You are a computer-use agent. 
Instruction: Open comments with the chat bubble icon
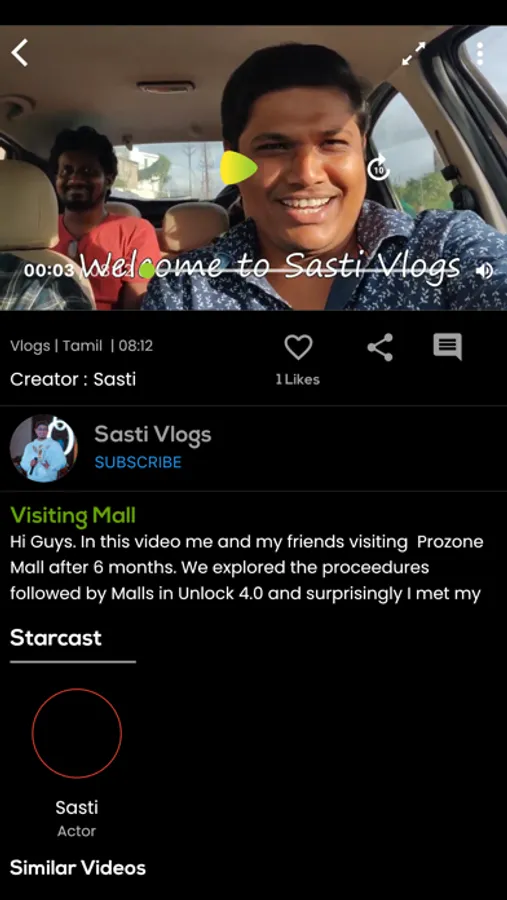447,347
